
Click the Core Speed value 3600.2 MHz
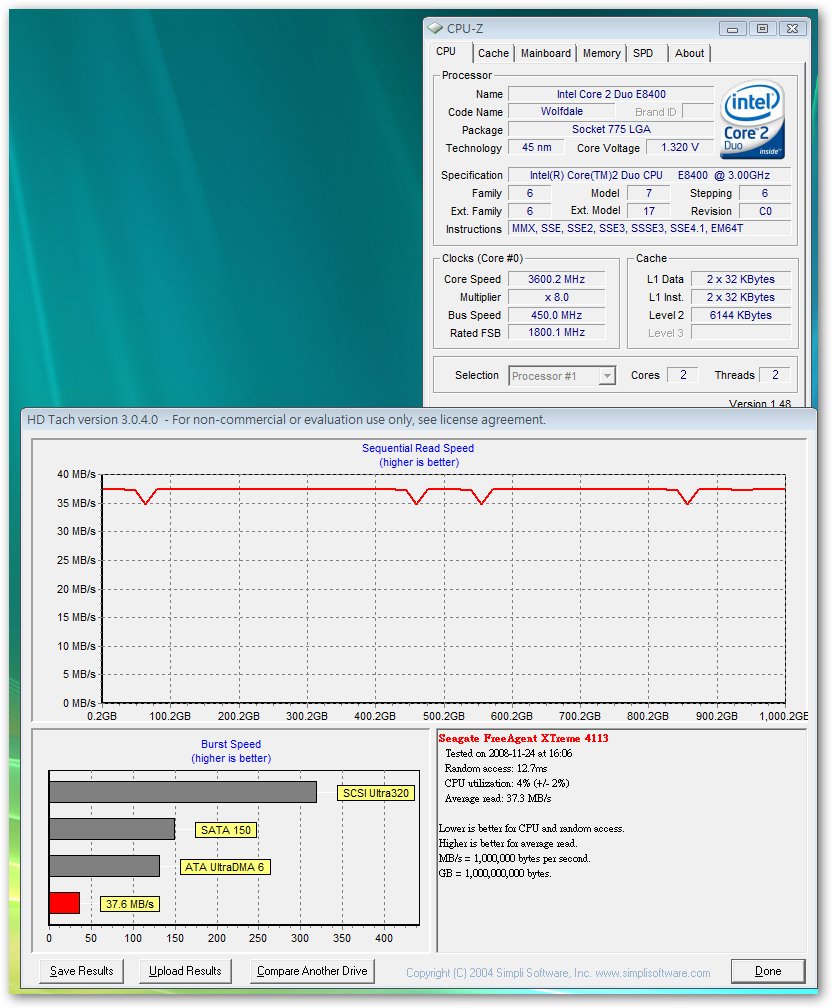pyautogui.click(x=556, y=279)
